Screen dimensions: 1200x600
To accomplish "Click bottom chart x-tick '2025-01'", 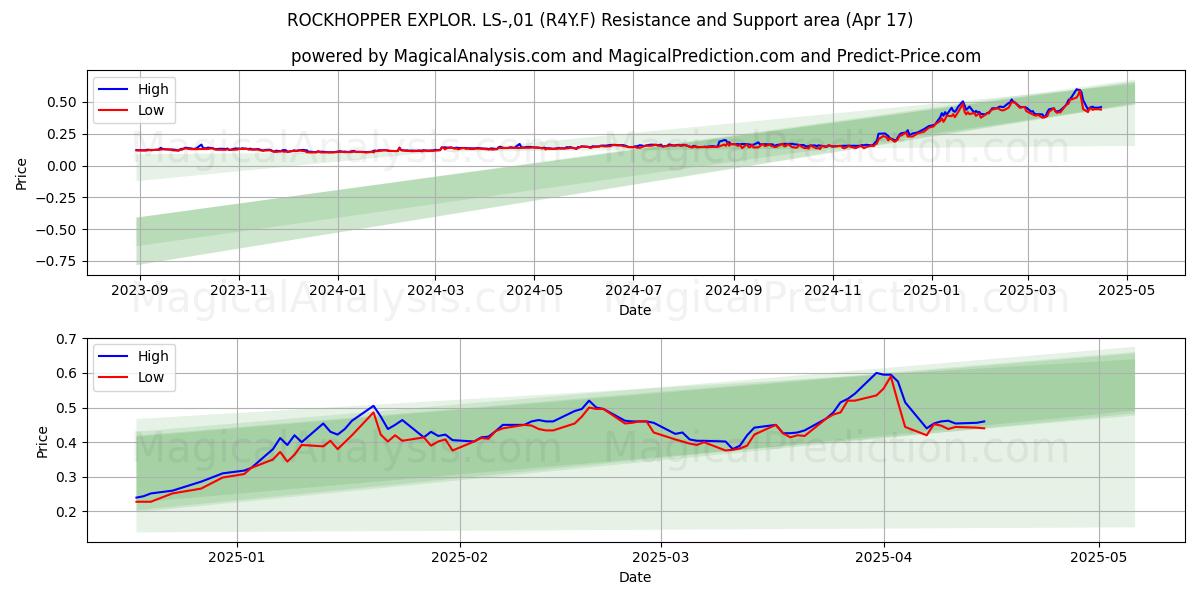I will (x=237, y=557).
